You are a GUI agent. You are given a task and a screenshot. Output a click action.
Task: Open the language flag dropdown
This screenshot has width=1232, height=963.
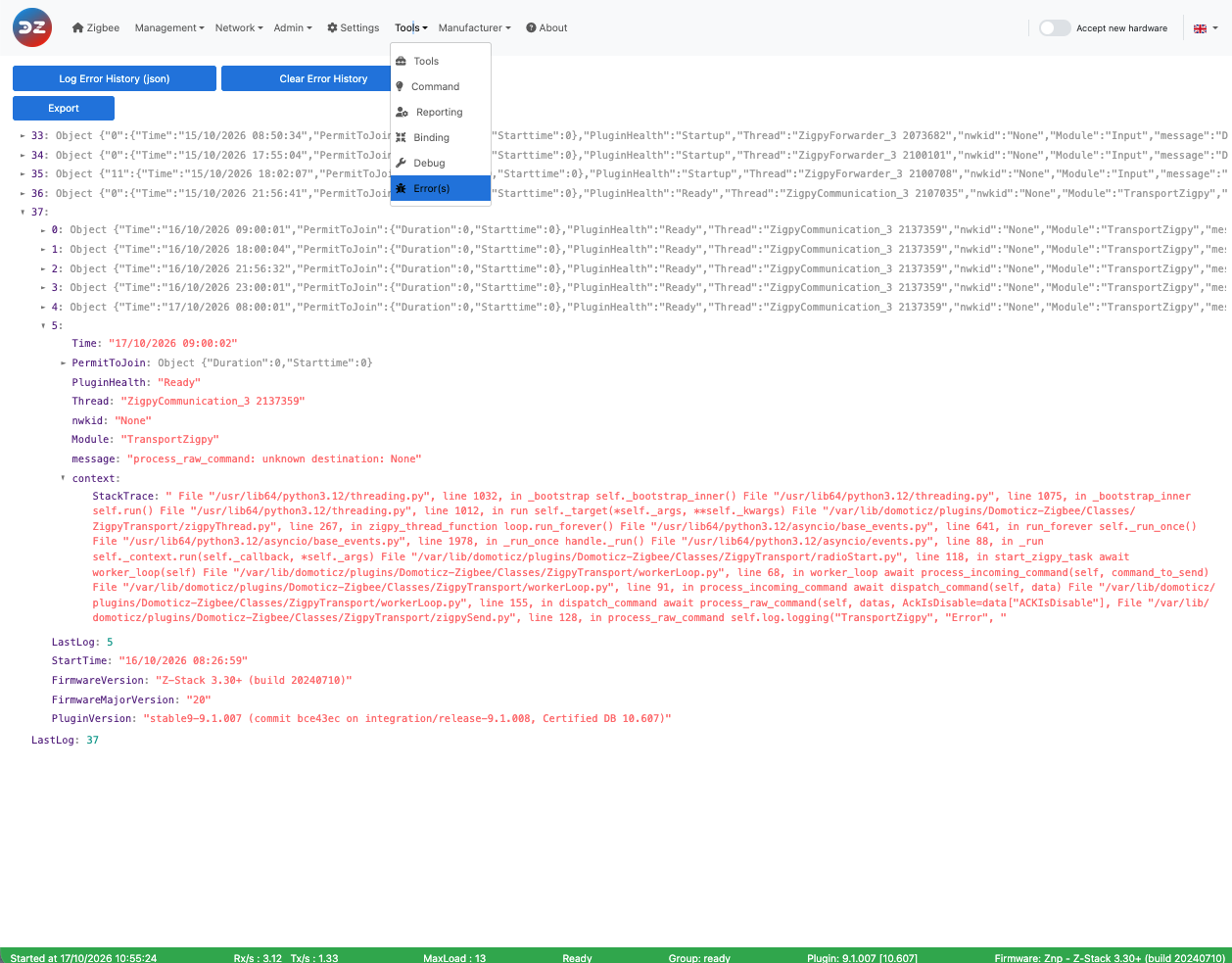click(1206, 28)
